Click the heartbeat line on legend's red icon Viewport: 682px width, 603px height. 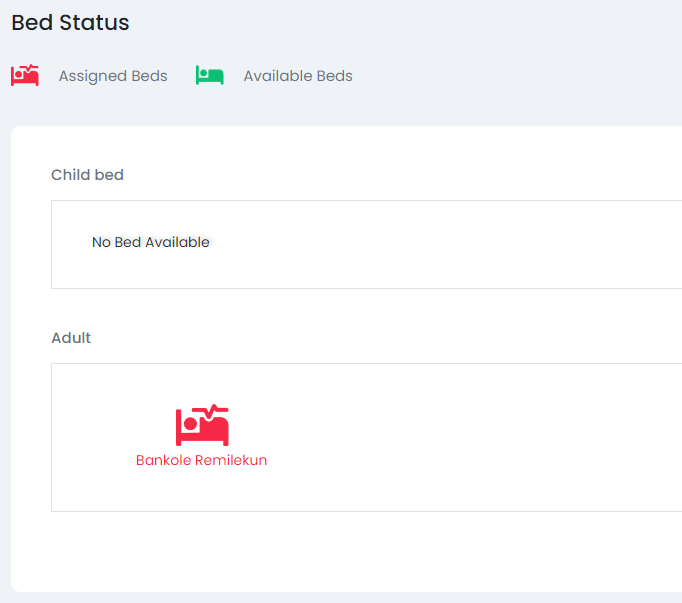tap(32, 69)
